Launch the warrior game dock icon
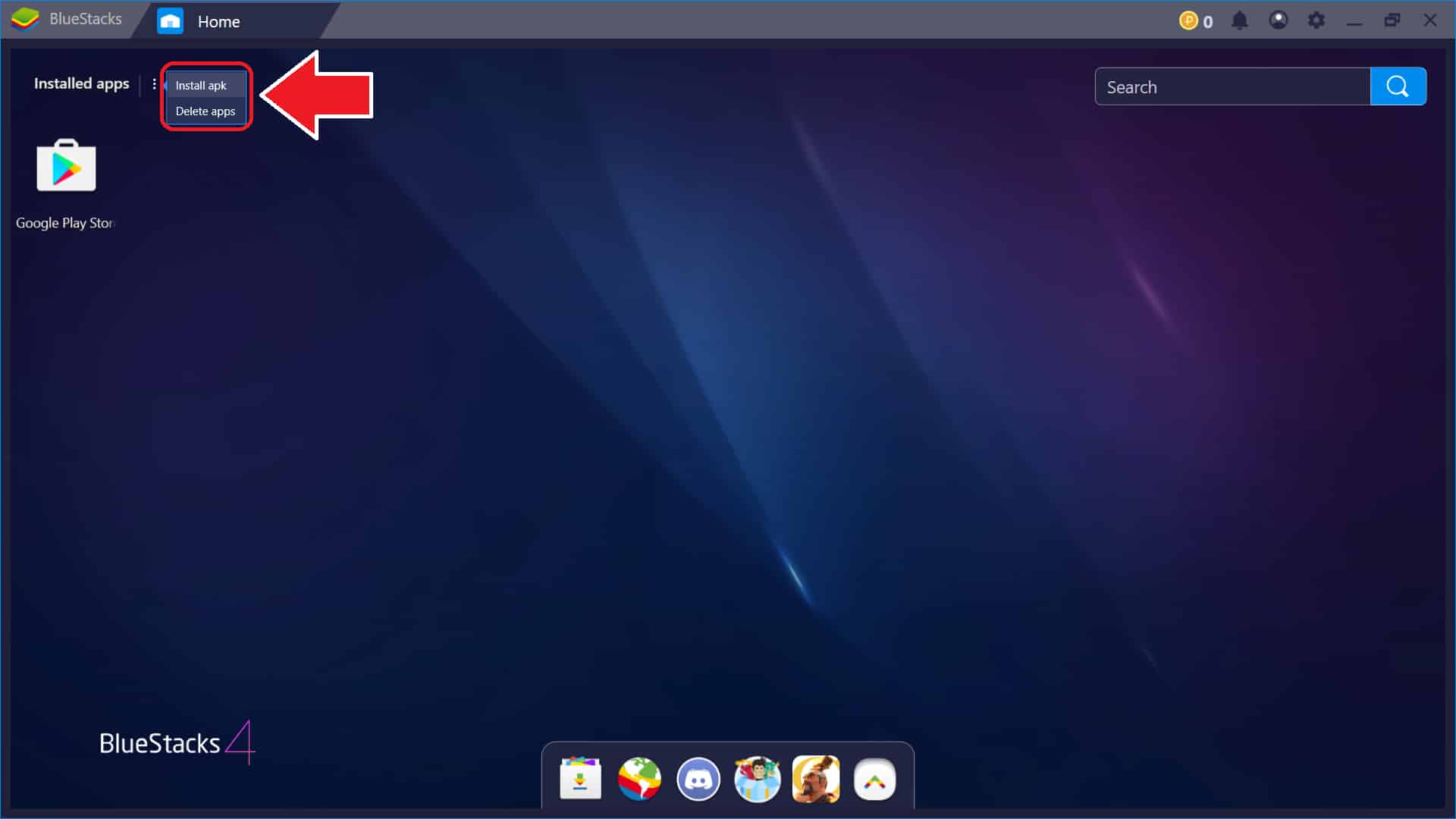Viewport: 1456px width, 819px height. [816, 778]
